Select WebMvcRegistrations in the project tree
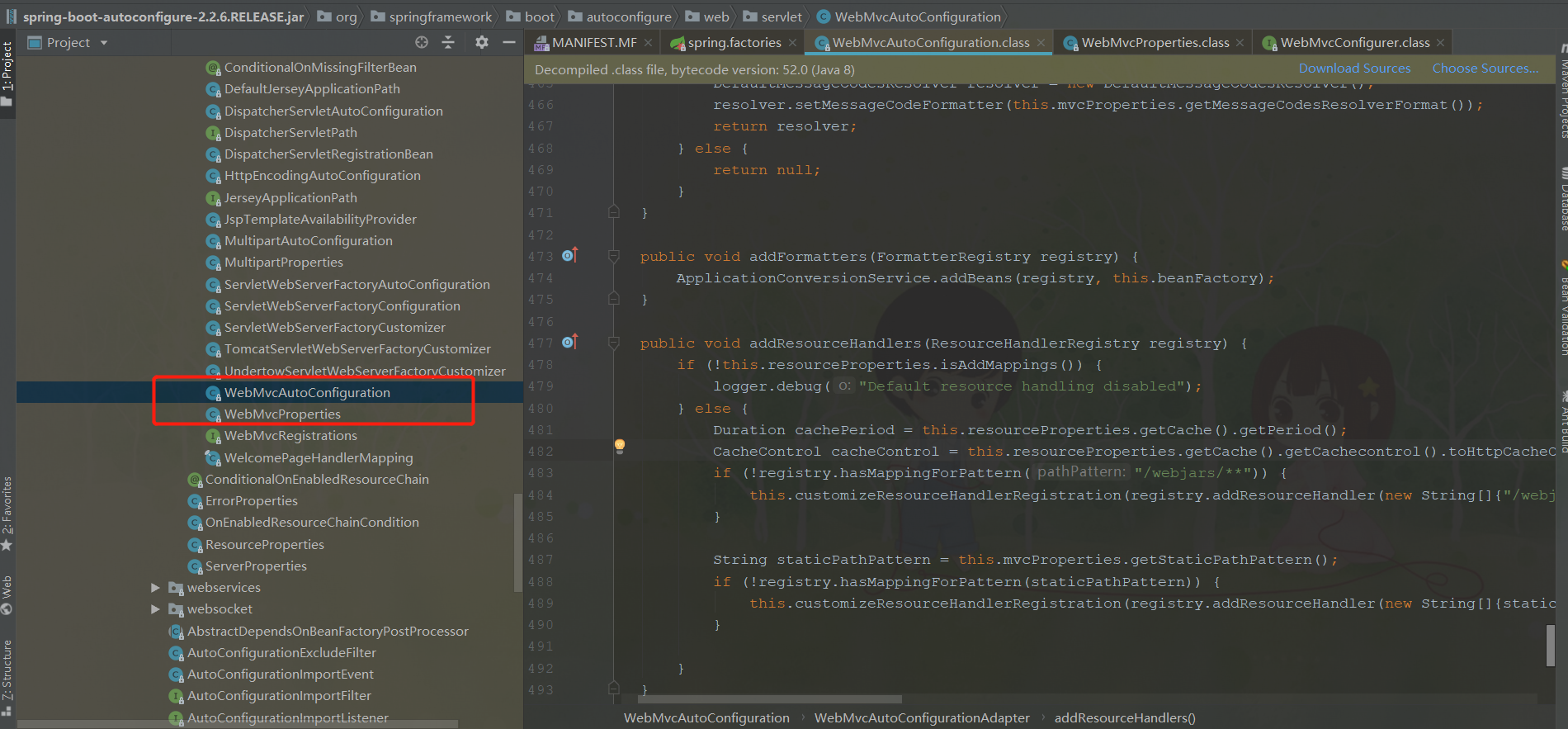Screen dimensions: 1568x729 pos(290,436)
